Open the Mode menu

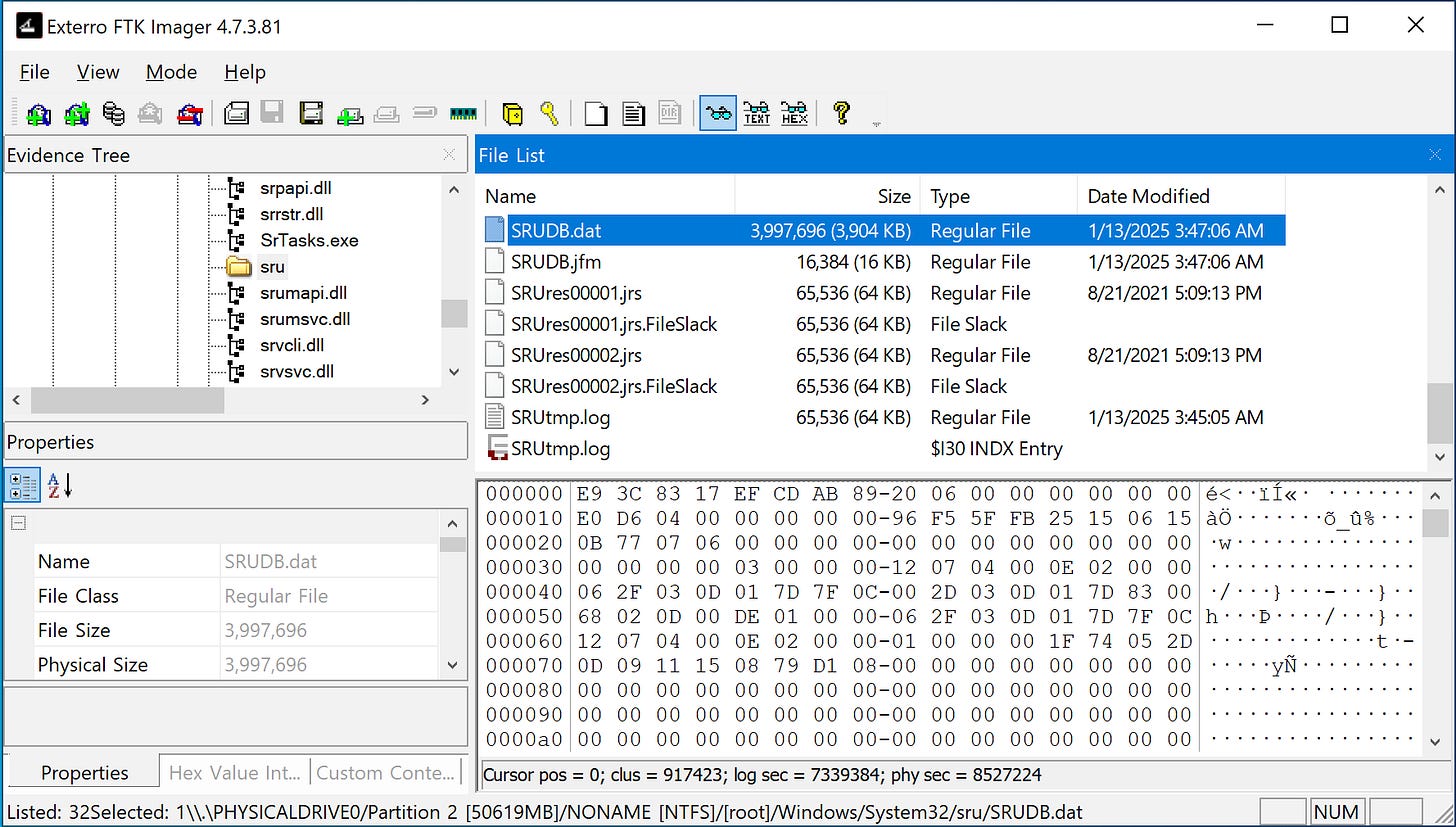[171, 72]
